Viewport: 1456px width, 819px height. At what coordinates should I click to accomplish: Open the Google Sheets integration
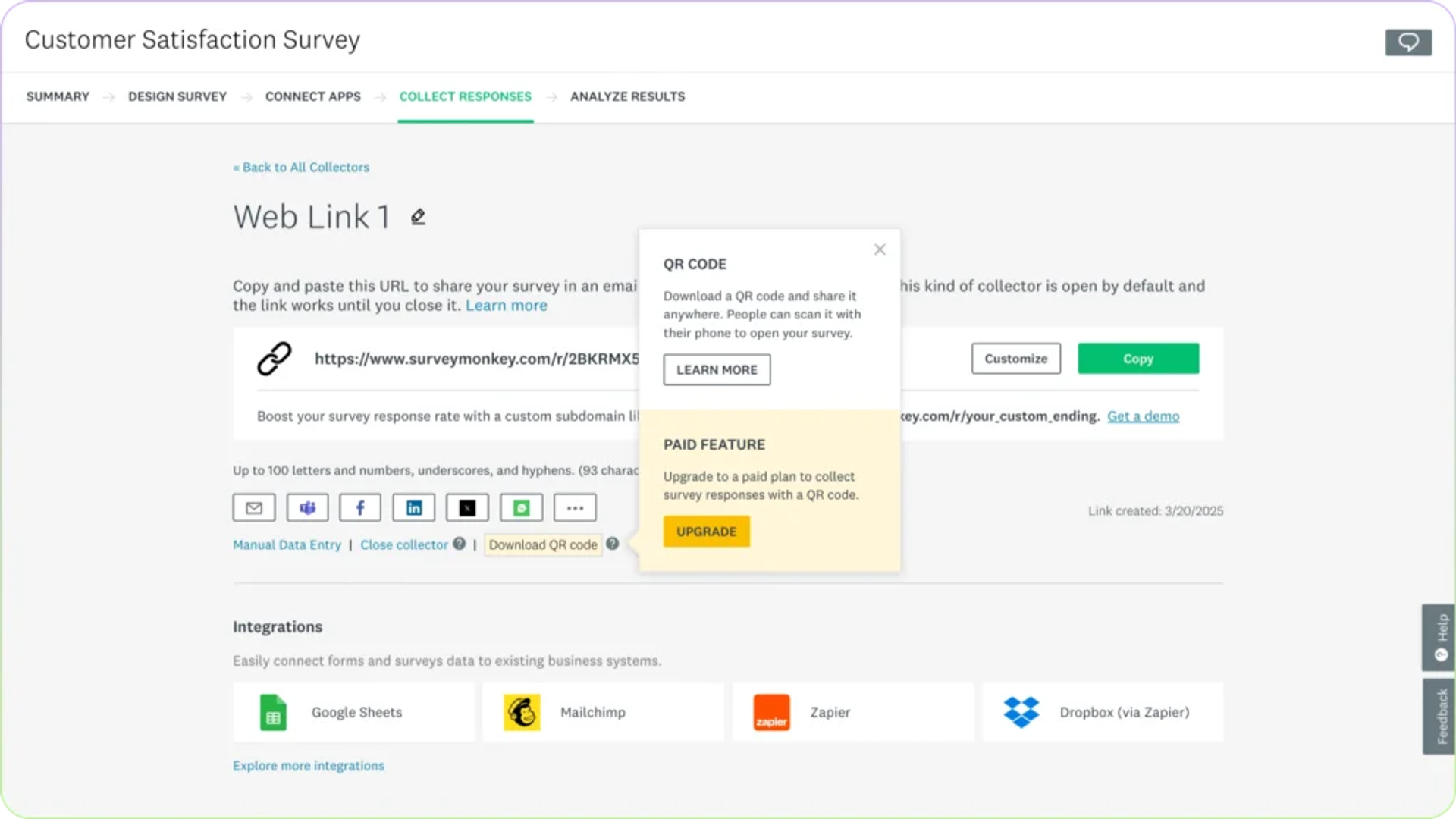(x=354, y=712)
